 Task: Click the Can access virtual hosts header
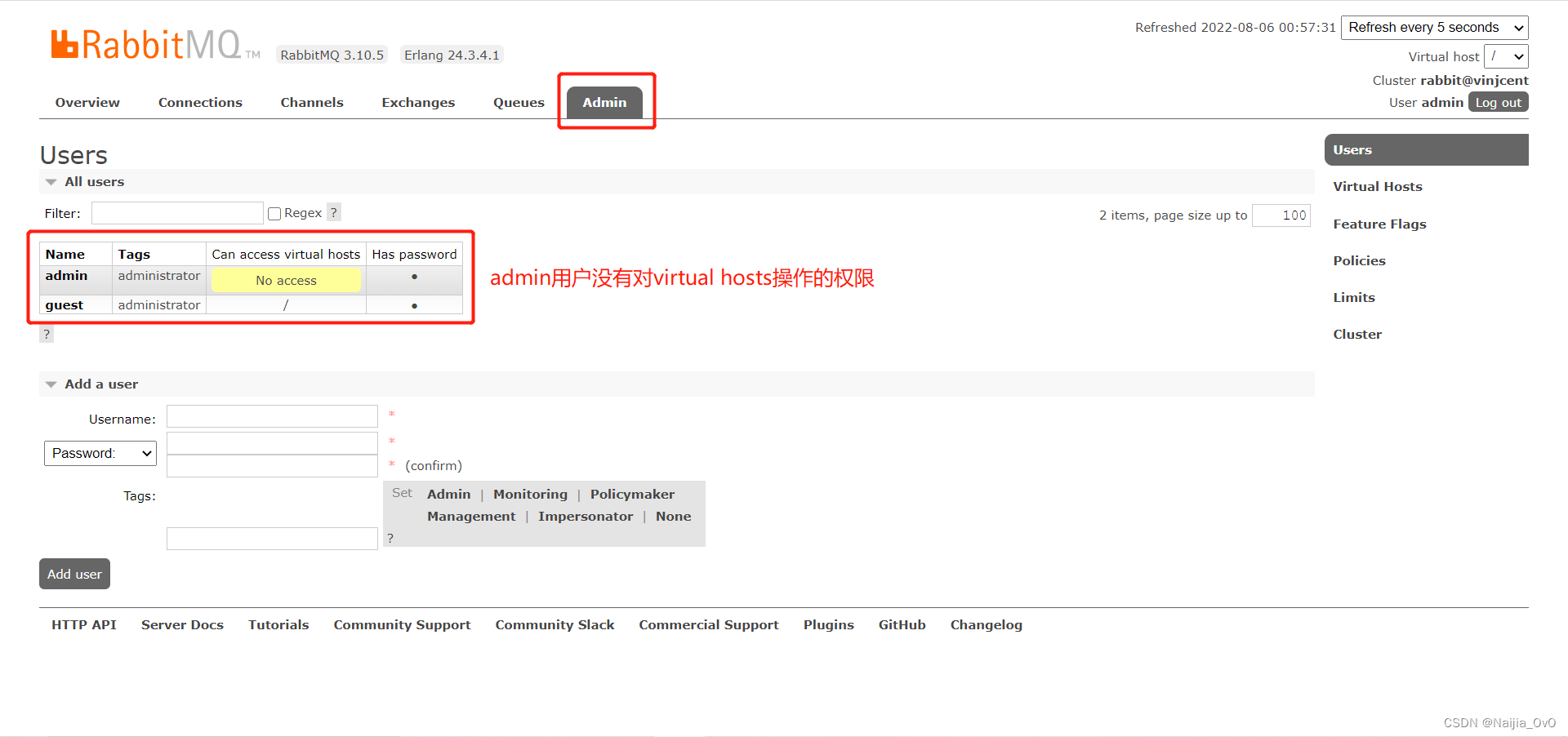(286, 255)
